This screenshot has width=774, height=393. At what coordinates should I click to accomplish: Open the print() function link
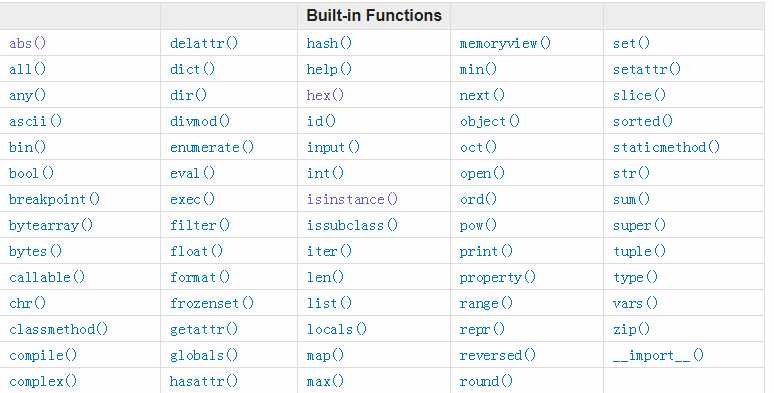tap(486, 251)
